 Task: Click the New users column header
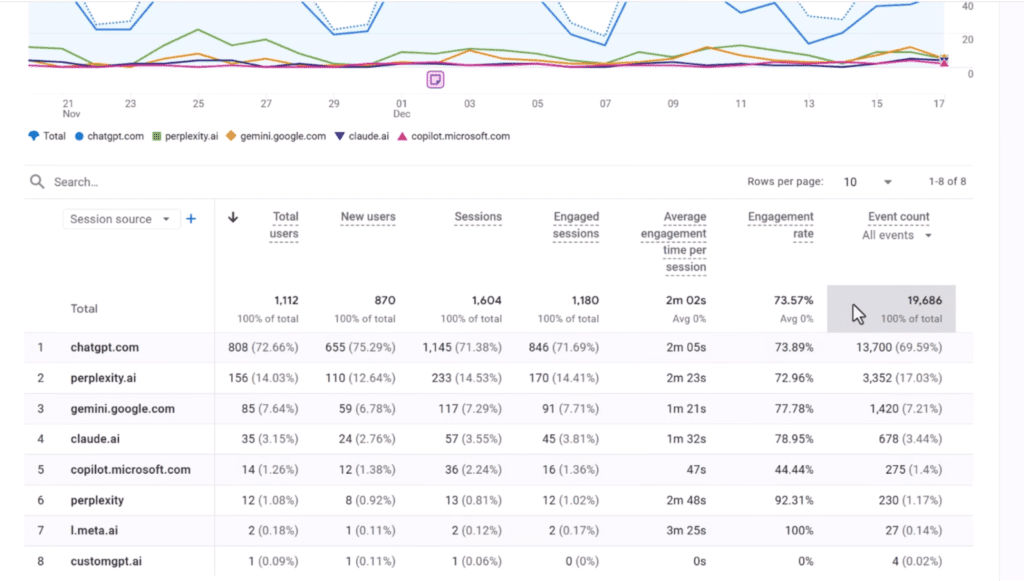coord(366,217)
